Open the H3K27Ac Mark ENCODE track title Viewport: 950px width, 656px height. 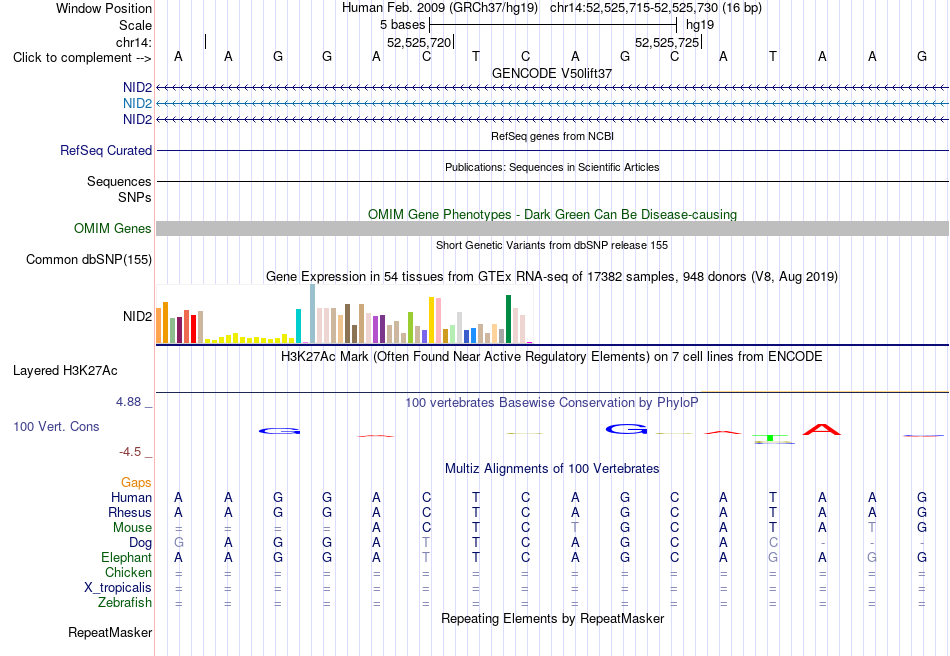coord(552,357)
